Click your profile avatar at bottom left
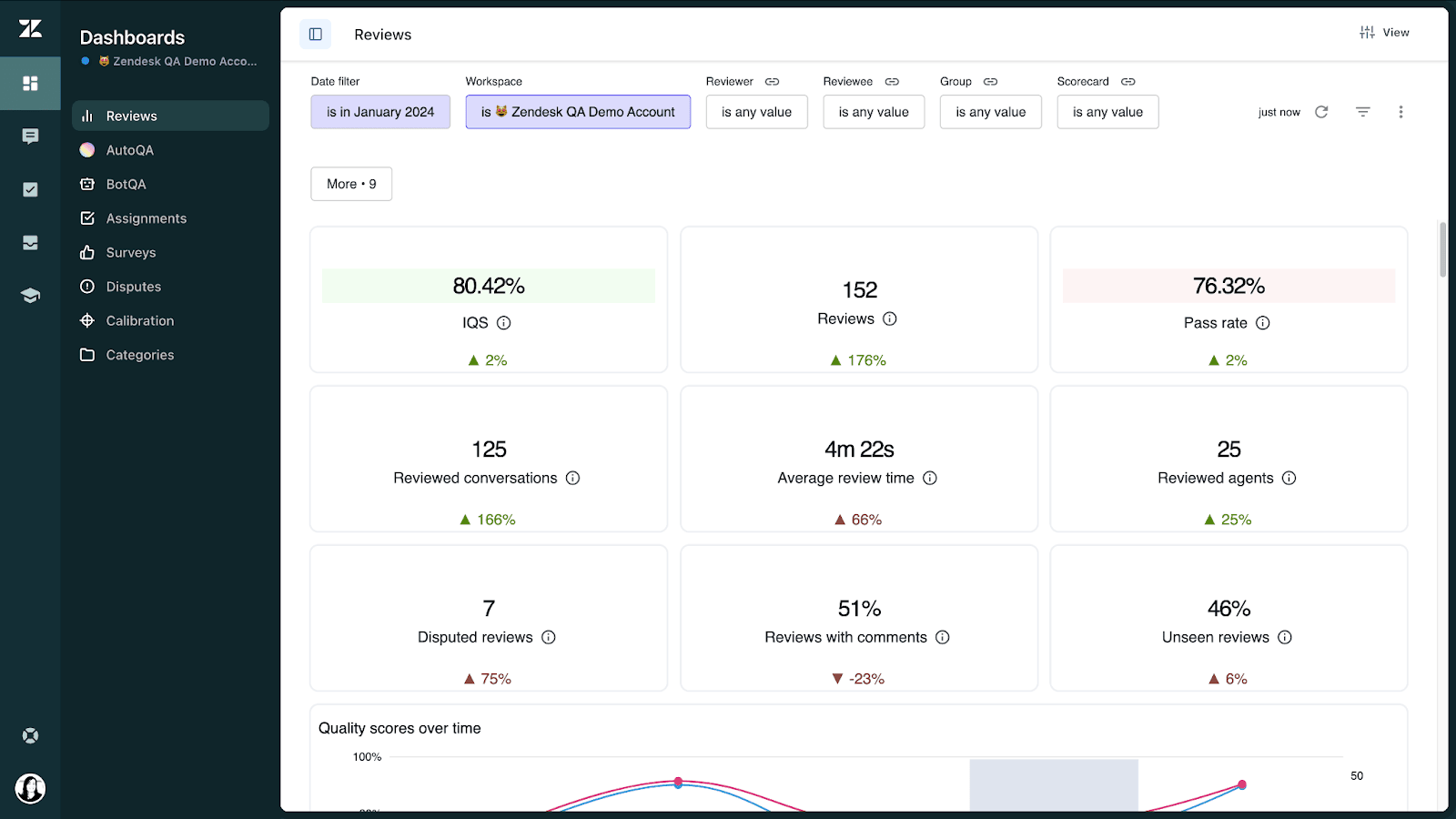Viewport: 1456px width, 819px height. tap(30, 788)
